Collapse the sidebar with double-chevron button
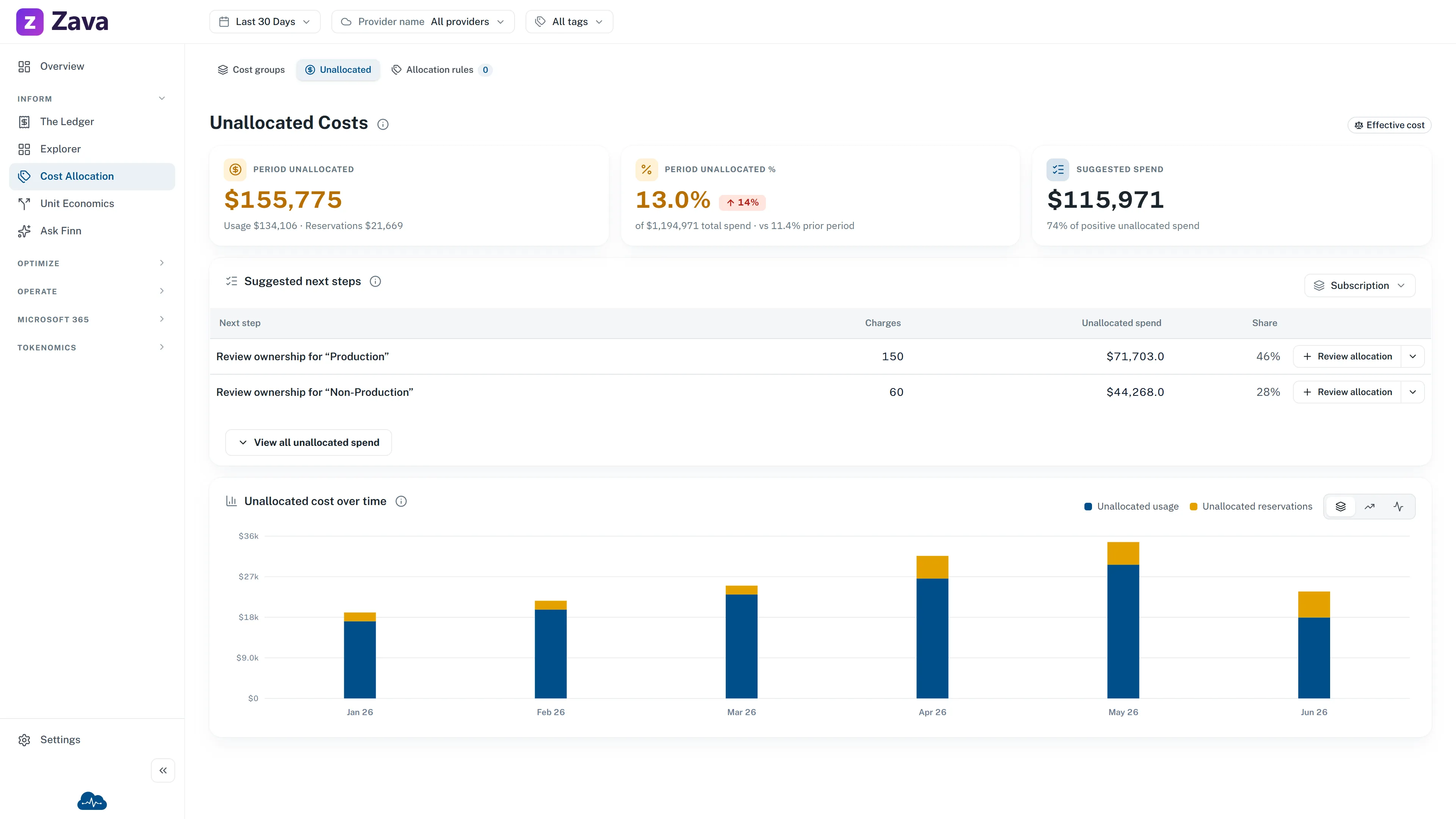 coord(163,770)
